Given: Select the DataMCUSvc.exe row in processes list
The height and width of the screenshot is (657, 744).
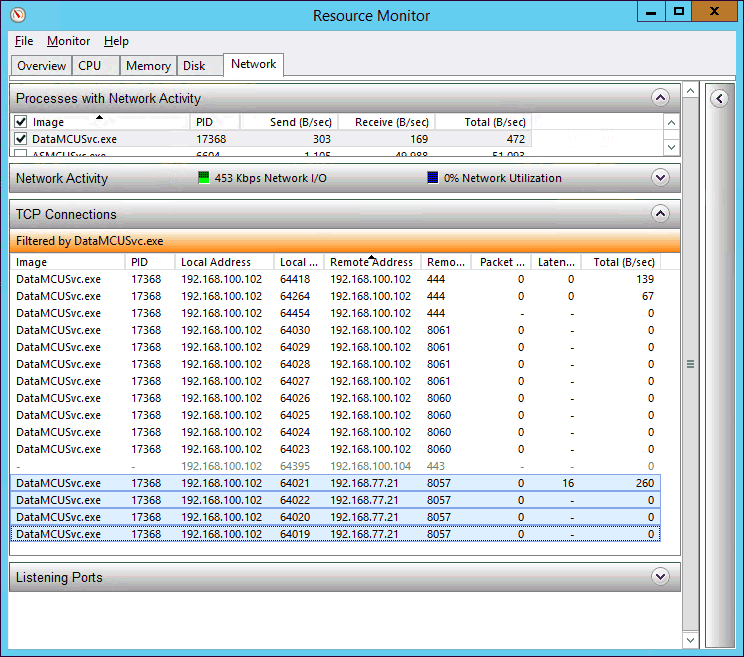Looking at the screenshot, I should tap(270, 139).
